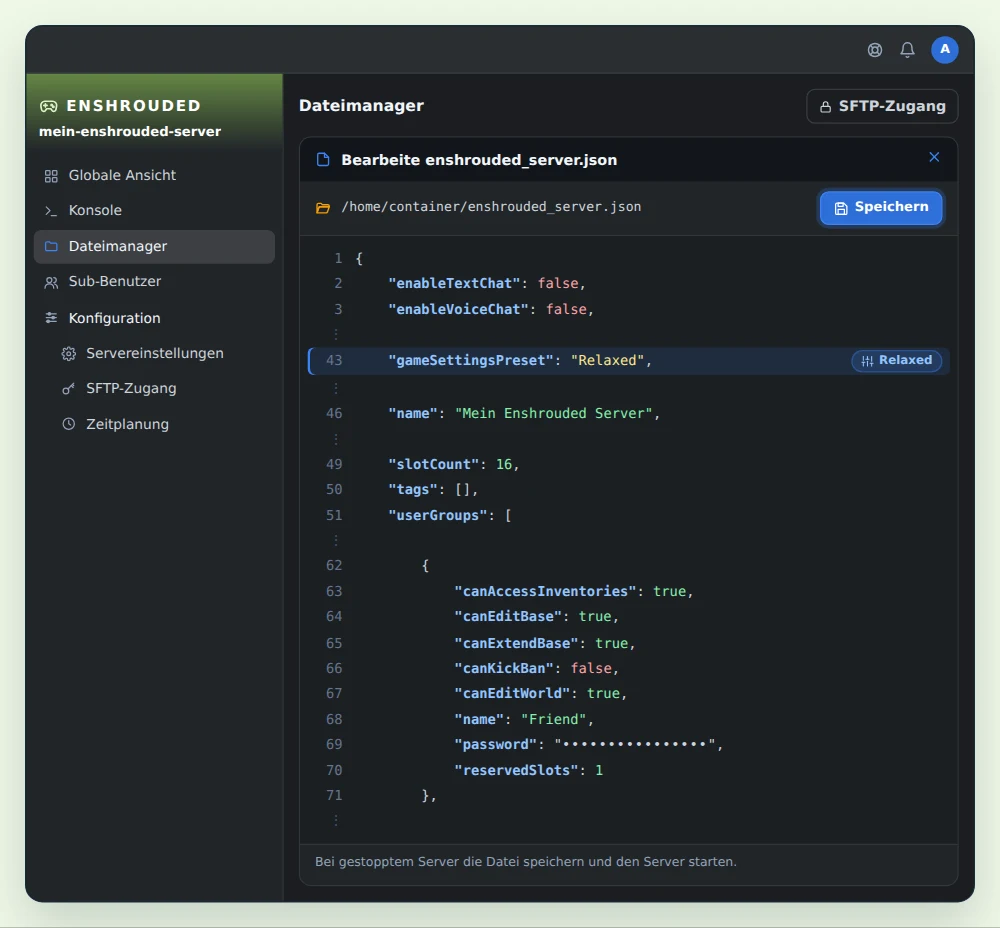Expand hidden lines after line 43
Viewport: 1000px width, 928px height.
[335, 388]
